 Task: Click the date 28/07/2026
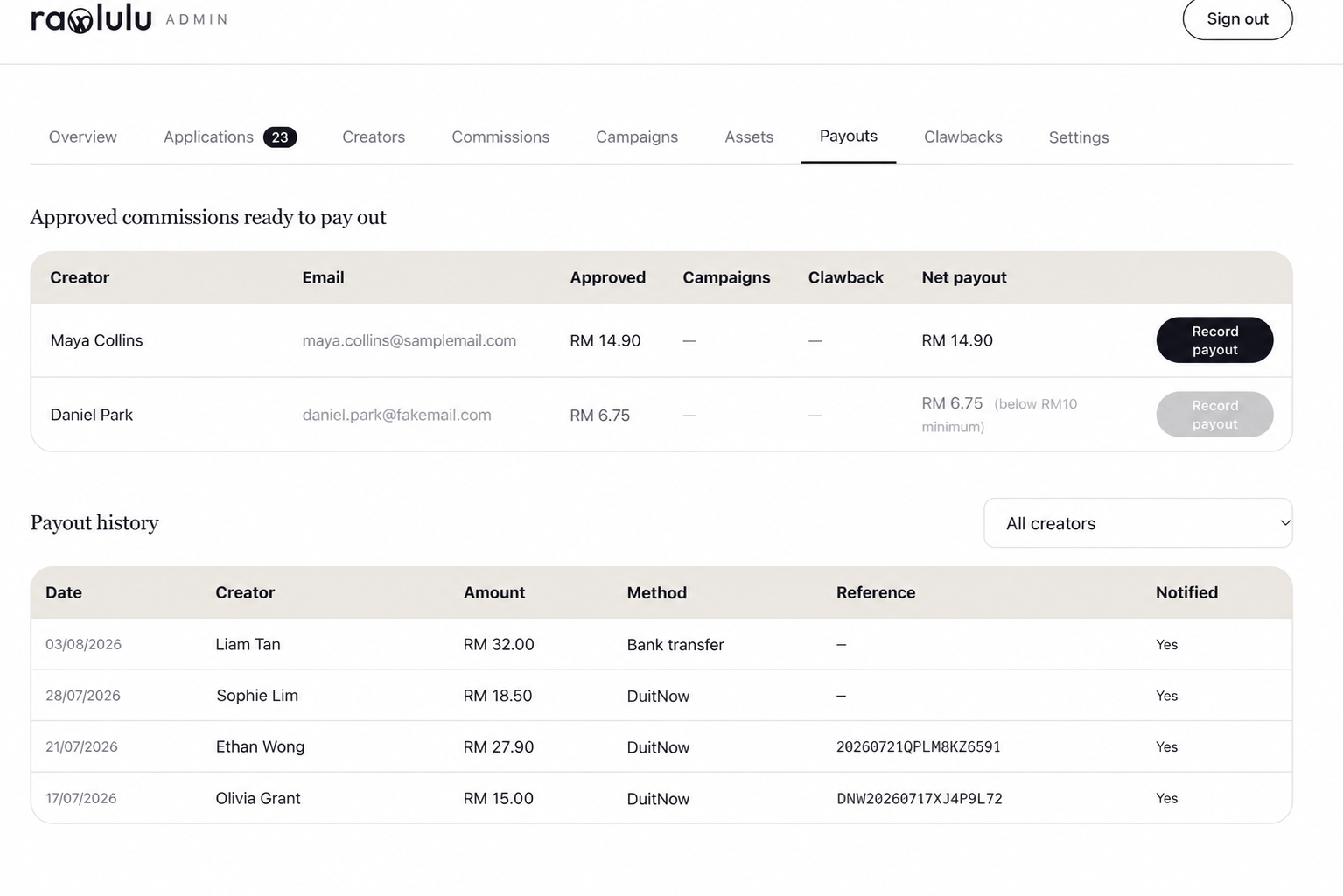[83, 696]
